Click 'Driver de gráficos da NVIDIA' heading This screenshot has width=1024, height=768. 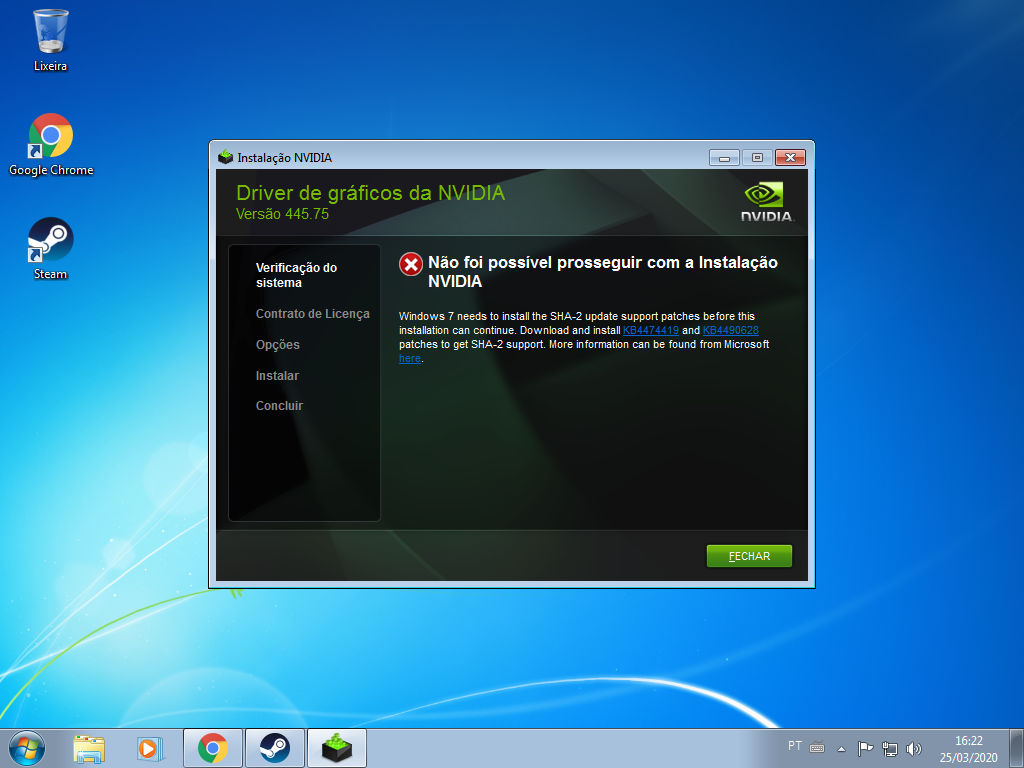[370, 193]
